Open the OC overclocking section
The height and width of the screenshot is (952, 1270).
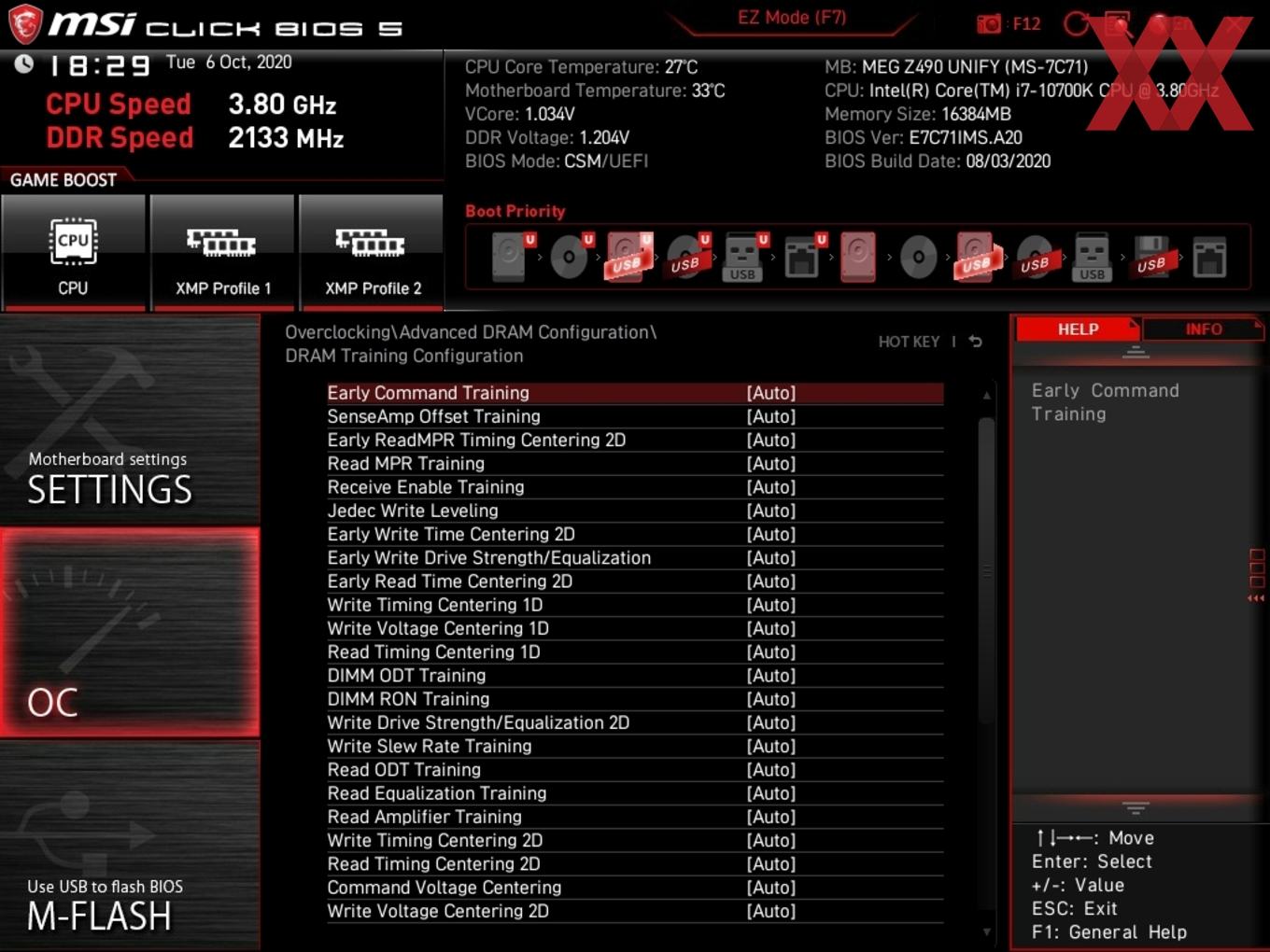tap(130, 632)
